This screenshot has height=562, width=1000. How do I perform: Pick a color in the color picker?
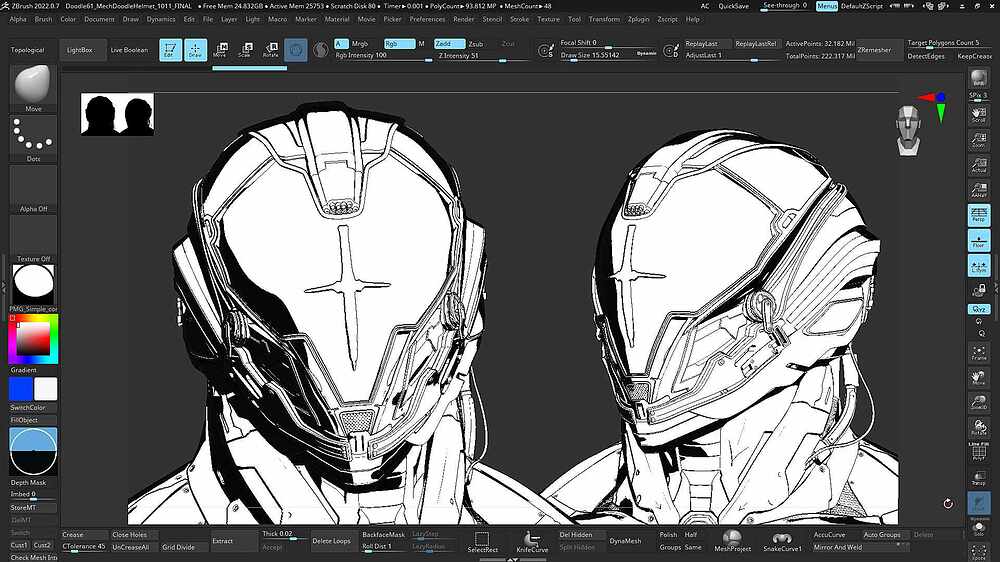click(33, 339)
